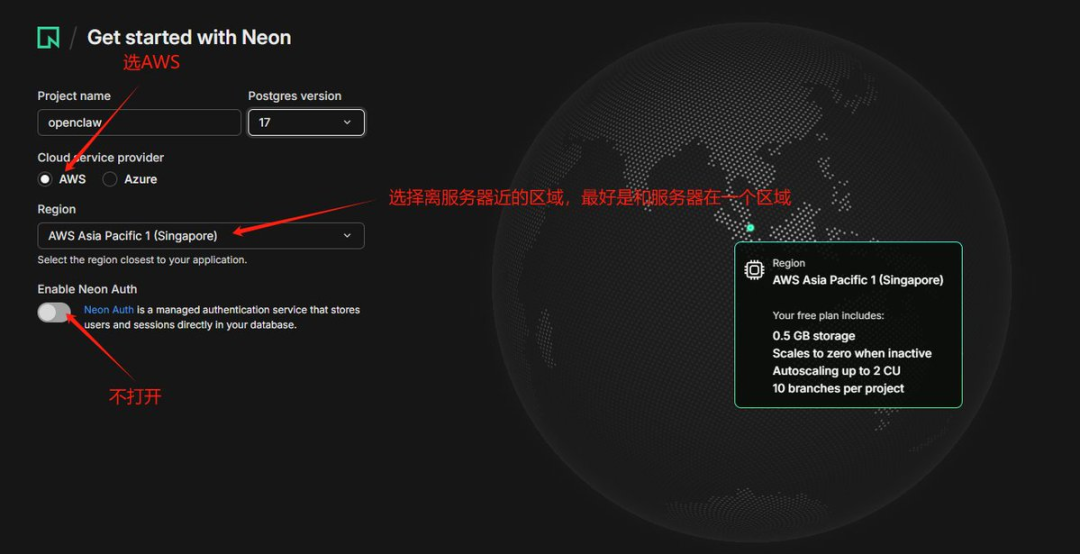Viewport: 1080px width, 554px height.
Task: Select the AWS radio button
Action: click(x=45, y=179)
